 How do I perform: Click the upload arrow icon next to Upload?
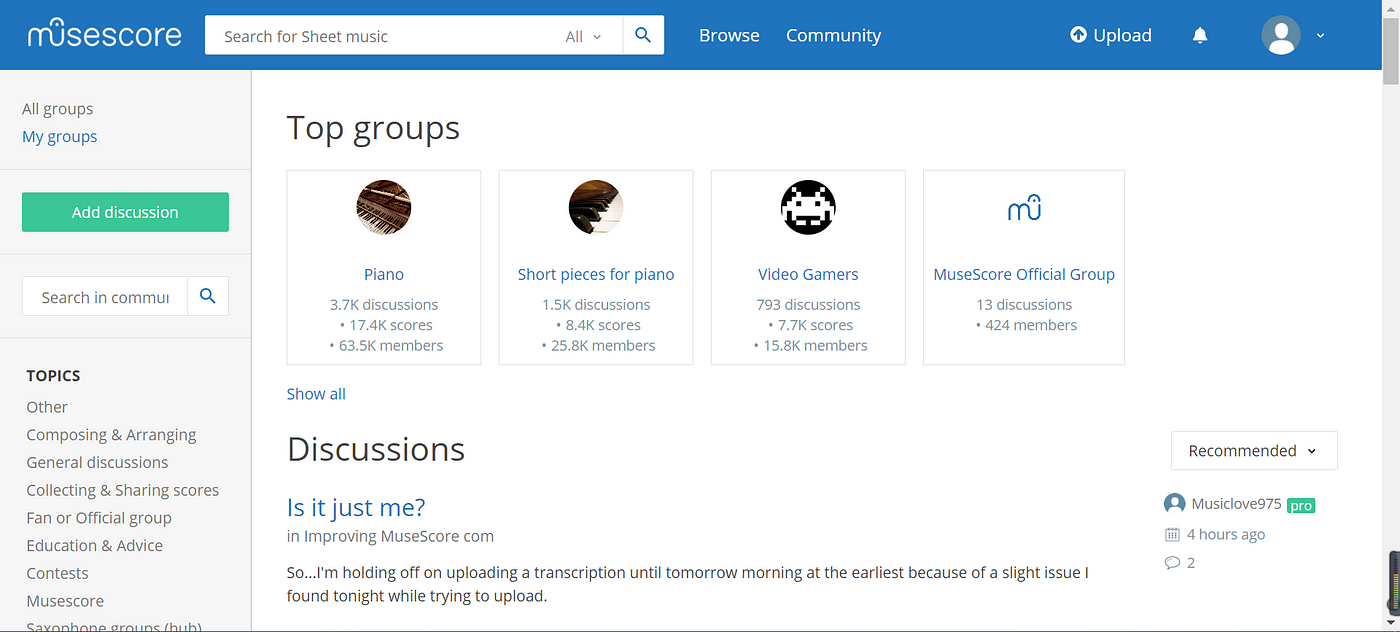(1078, 35)
